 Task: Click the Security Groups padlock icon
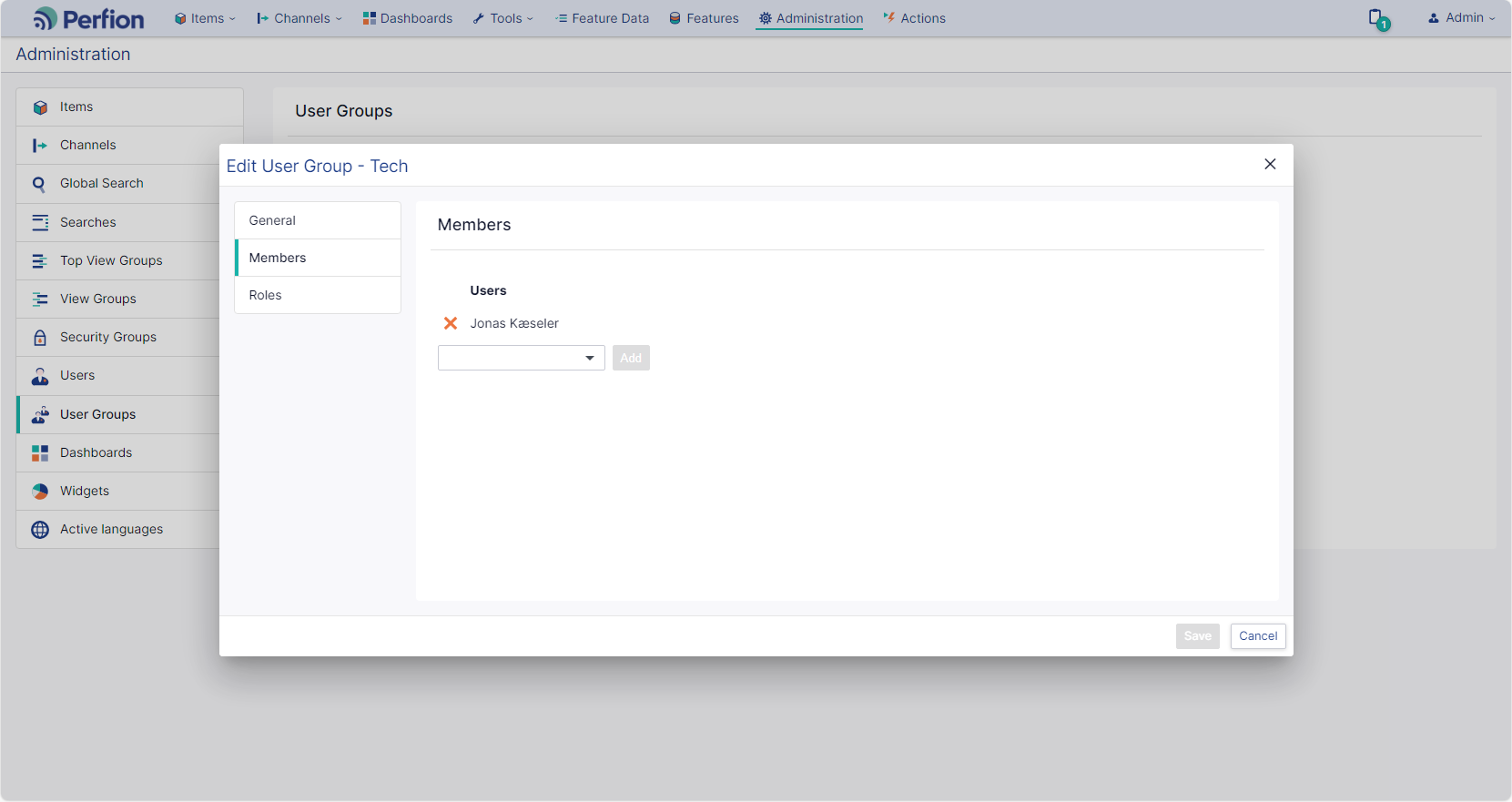(x=40, y=338)
